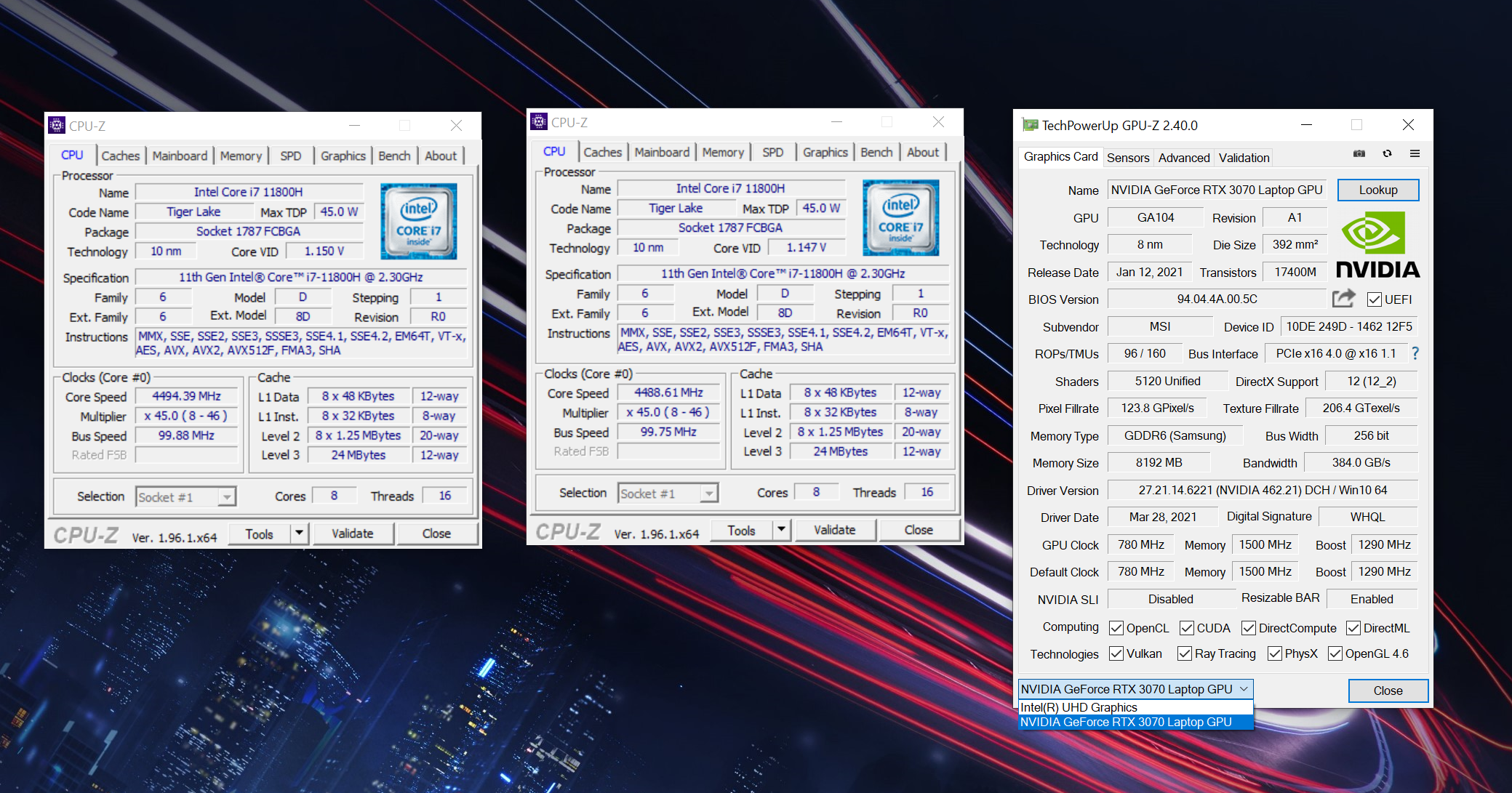This screenshot has width=1512, height=793.
Task: Toggle the DirectCompute checkbox
Action: pyautogui.click(x=1249, y=628)
